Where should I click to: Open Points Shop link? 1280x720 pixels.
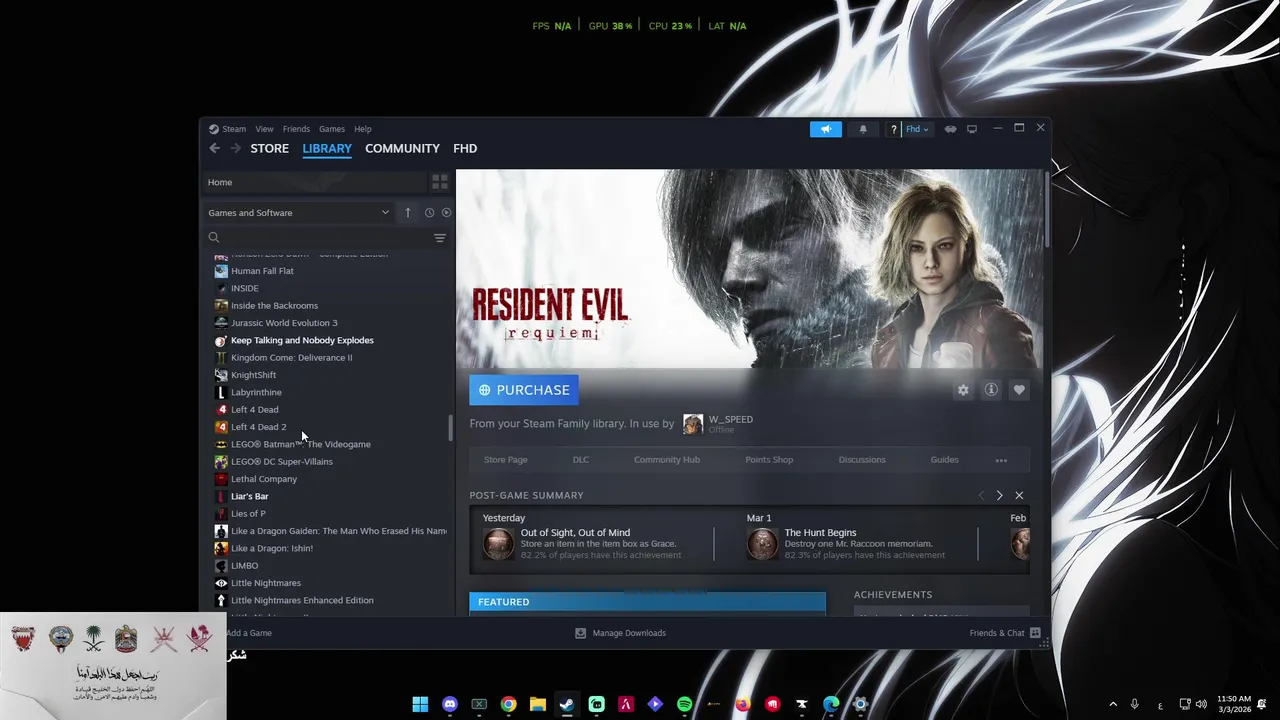pyautogui.click(x=769, y=460)
